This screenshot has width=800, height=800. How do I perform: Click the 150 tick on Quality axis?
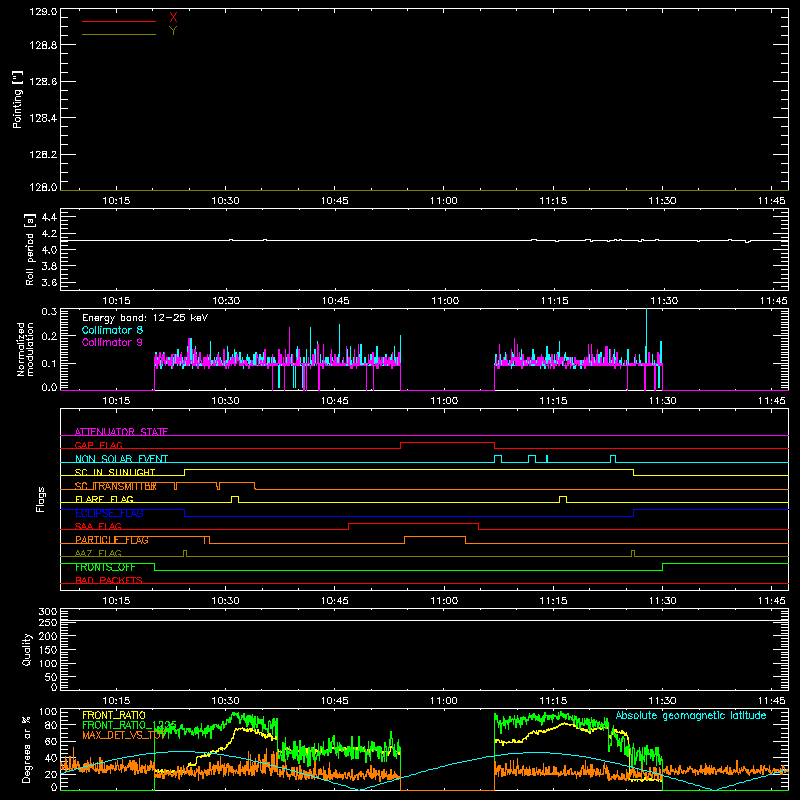pos(48,650)
